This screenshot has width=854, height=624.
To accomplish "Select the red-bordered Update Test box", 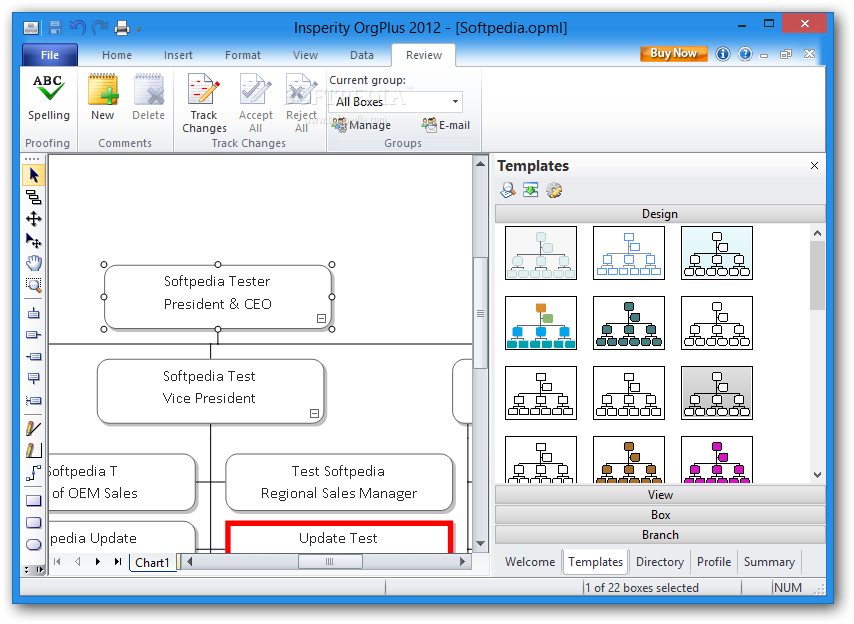I will 339,537.
